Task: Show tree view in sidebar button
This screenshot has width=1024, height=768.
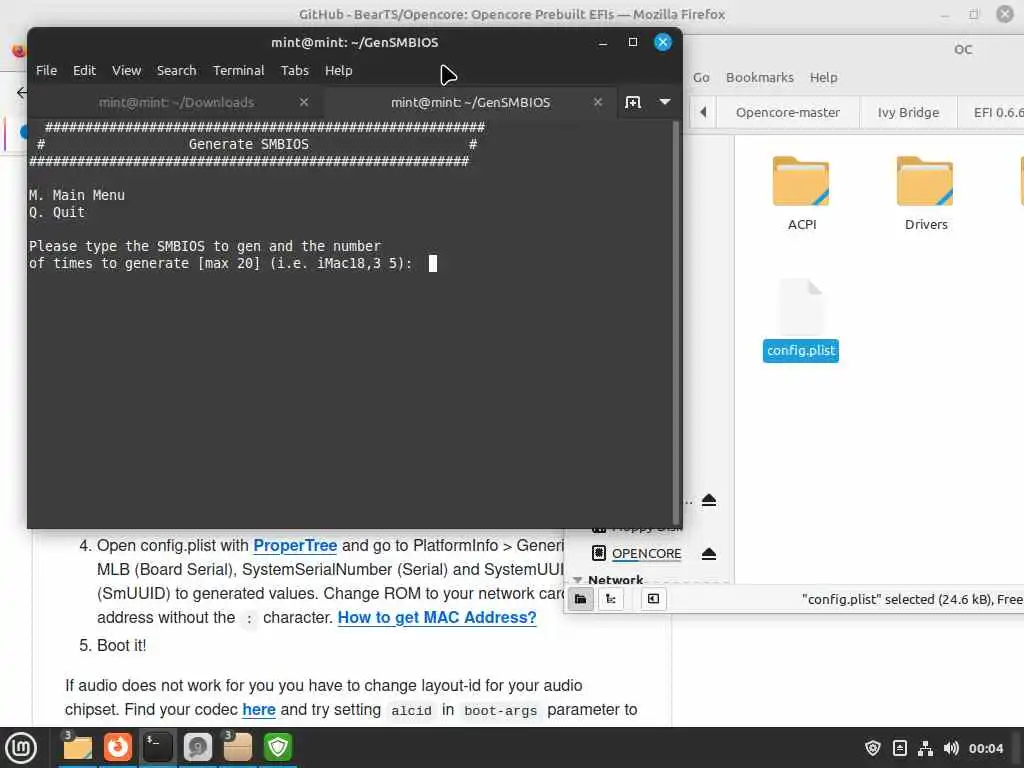Action: pyautogui.click(x=611, y=599)
